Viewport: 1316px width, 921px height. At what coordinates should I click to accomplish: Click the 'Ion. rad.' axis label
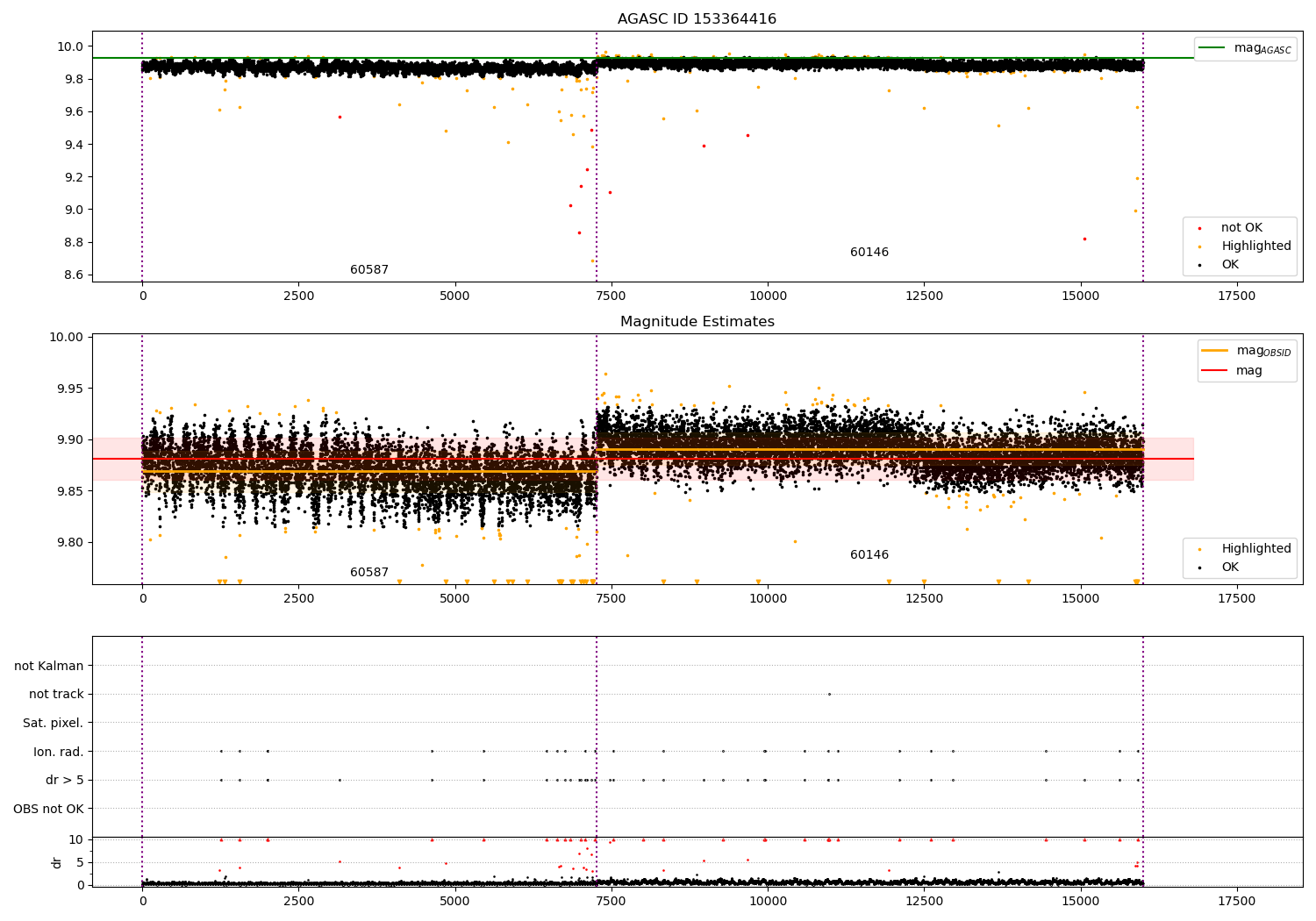[59, 752]
